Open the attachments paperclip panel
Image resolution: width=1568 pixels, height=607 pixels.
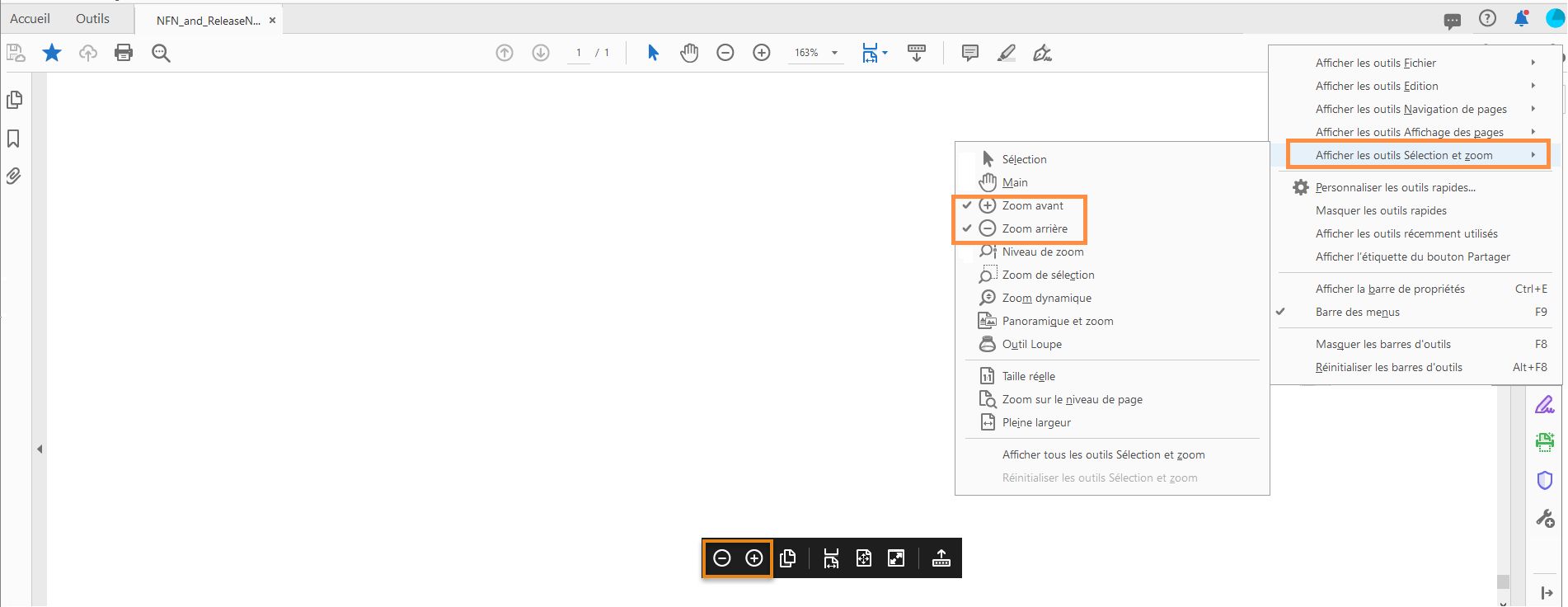14,176
